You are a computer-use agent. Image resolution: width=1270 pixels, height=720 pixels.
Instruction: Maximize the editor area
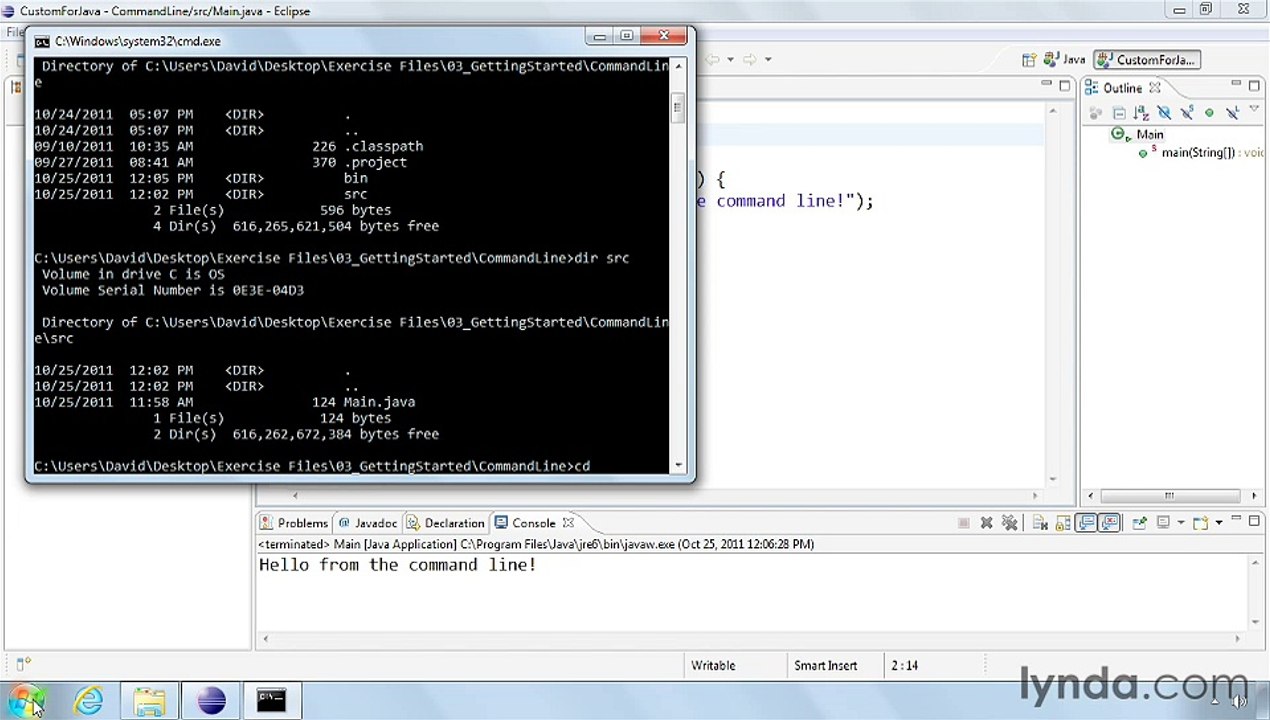(1065, 87)
